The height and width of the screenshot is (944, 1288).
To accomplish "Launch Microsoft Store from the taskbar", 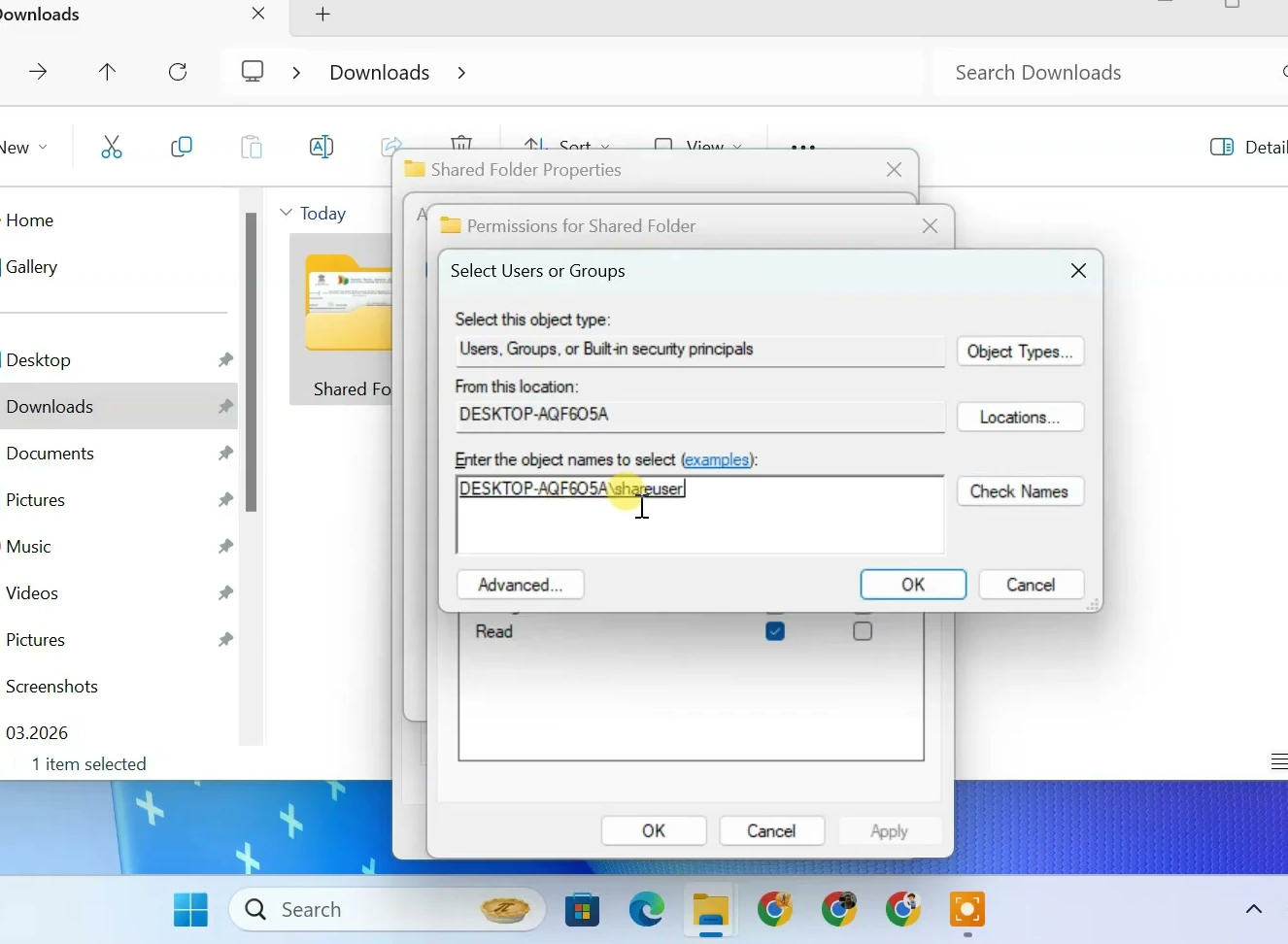I will (583, 910).
